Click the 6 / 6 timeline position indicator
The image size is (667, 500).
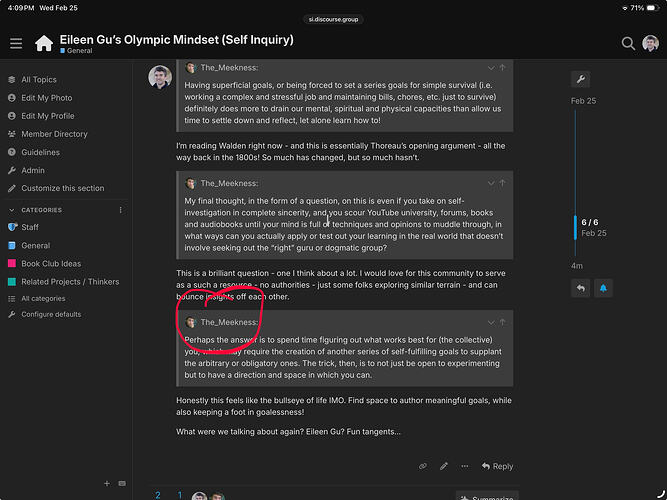590,222
